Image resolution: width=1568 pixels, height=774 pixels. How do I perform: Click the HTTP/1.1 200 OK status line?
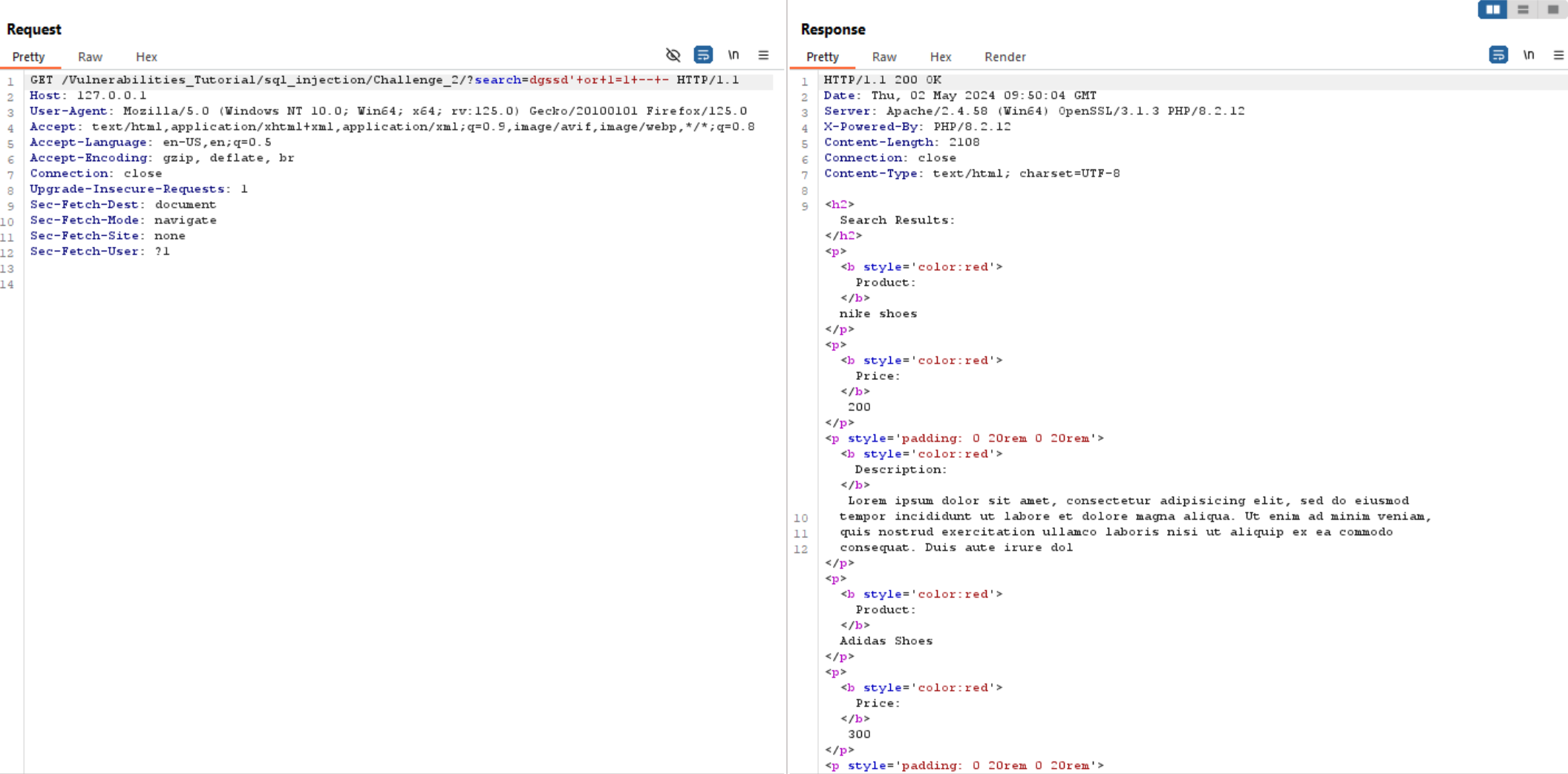pyautogui.click(x=883, y=80)
